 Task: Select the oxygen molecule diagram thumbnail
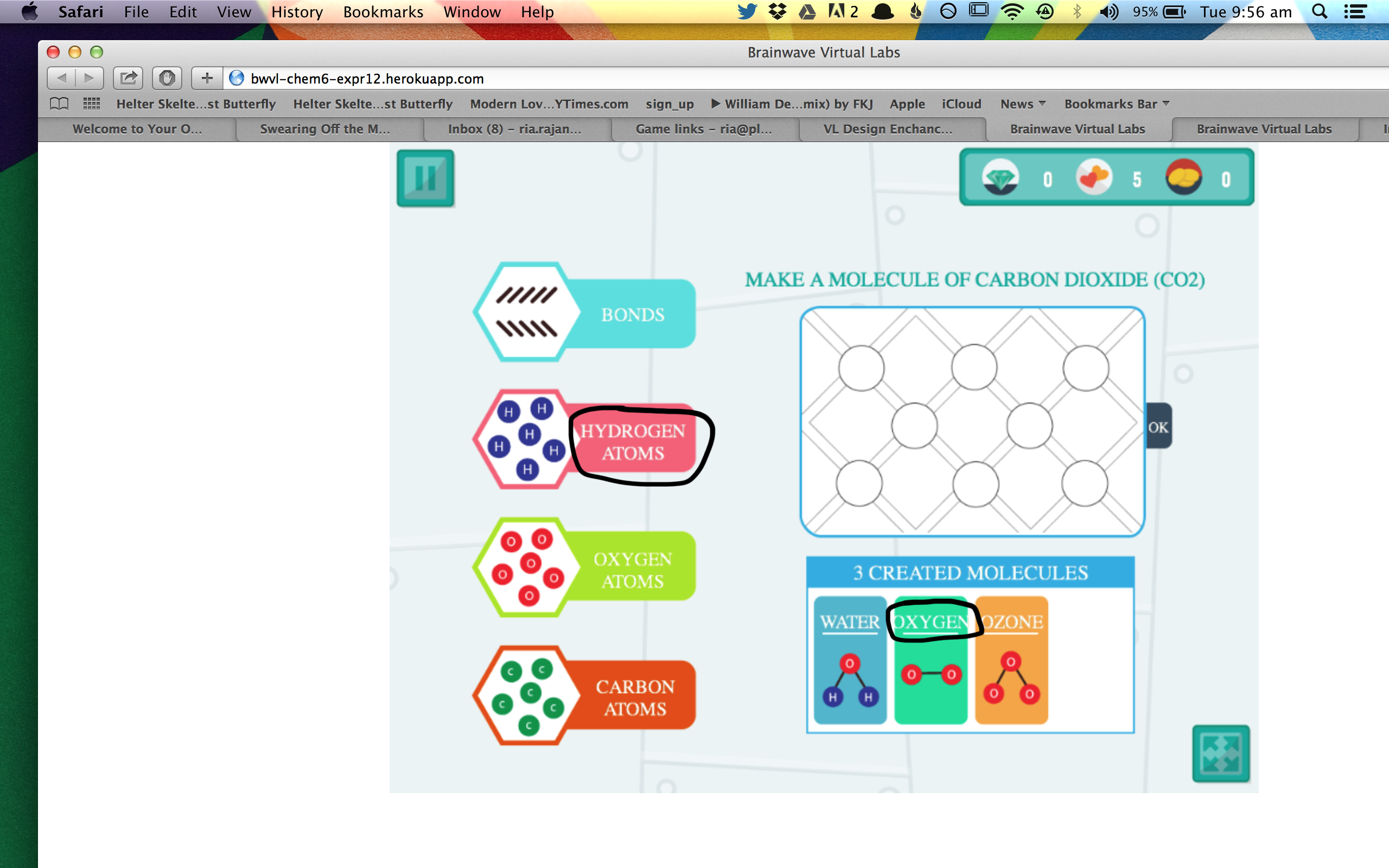point(931,674)
